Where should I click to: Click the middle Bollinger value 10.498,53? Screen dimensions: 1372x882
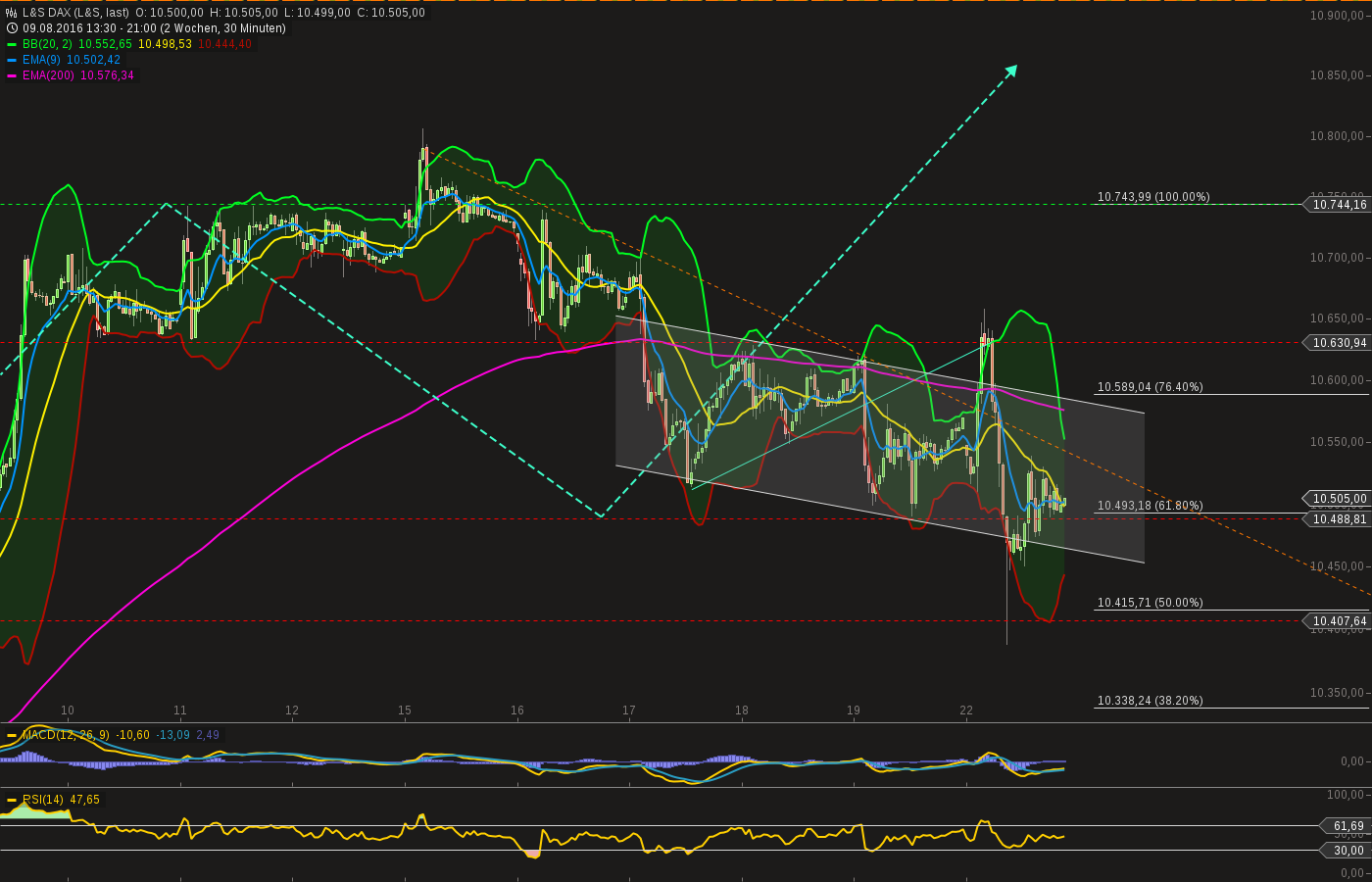click(165, 44)
